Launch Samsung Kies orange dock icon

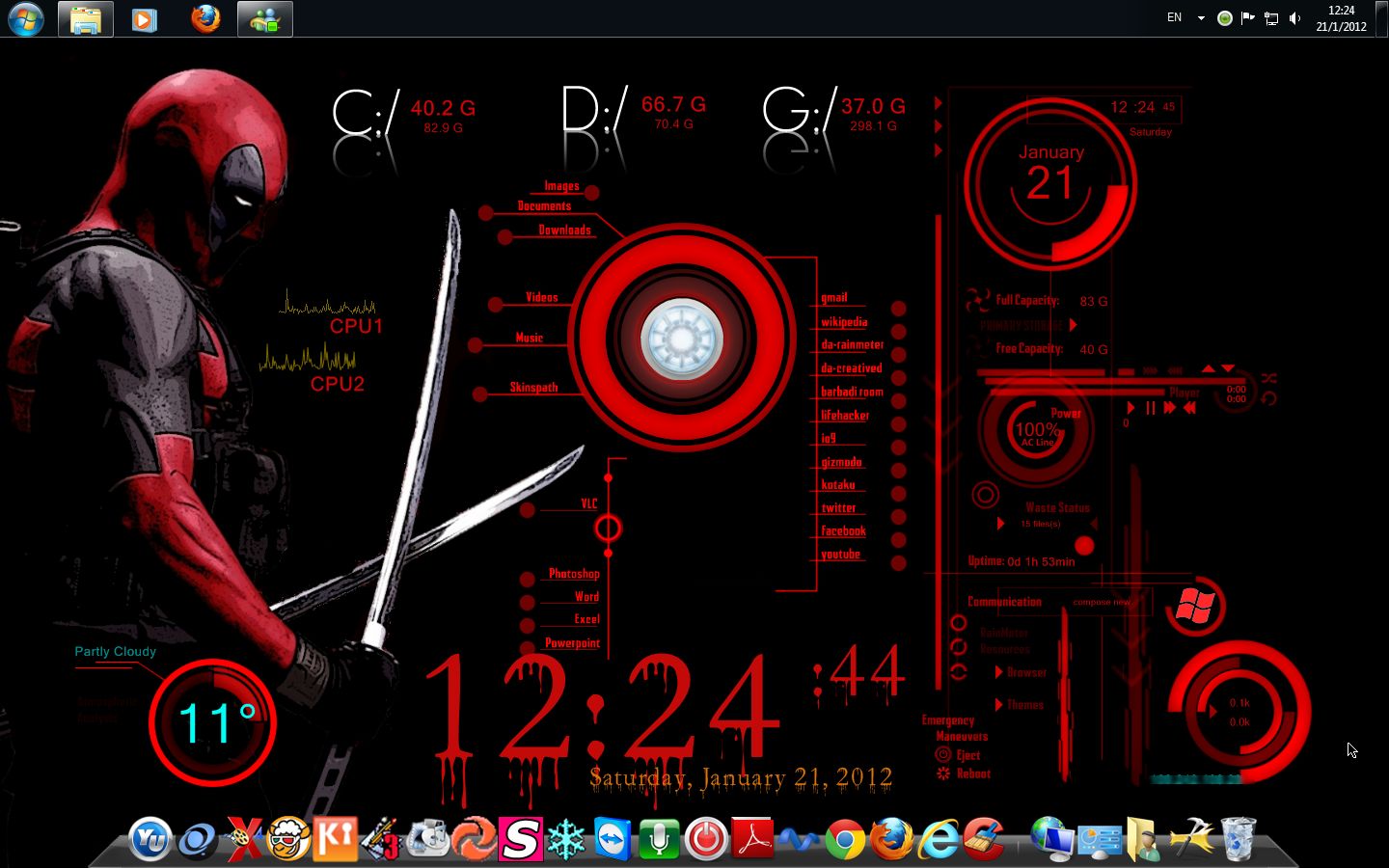(335, 838)
